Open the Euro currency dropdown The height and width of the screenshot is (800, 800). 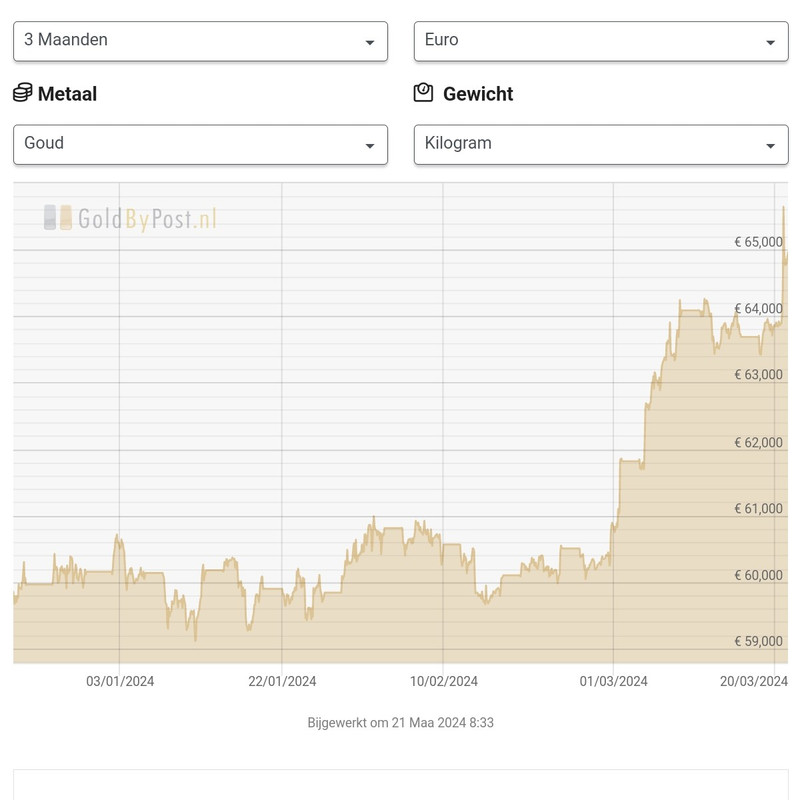point(601,41)
